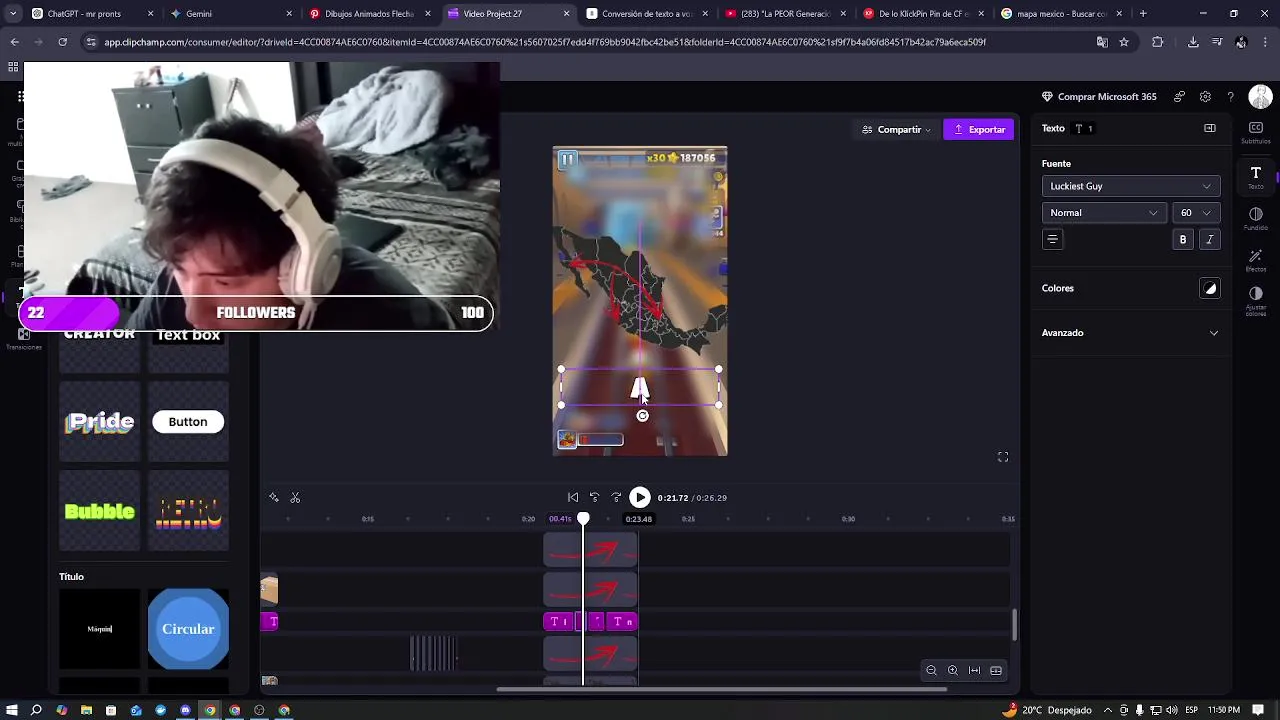Rewind five seconds
Screen dimensions: 1280x720
tap(594, 498)
